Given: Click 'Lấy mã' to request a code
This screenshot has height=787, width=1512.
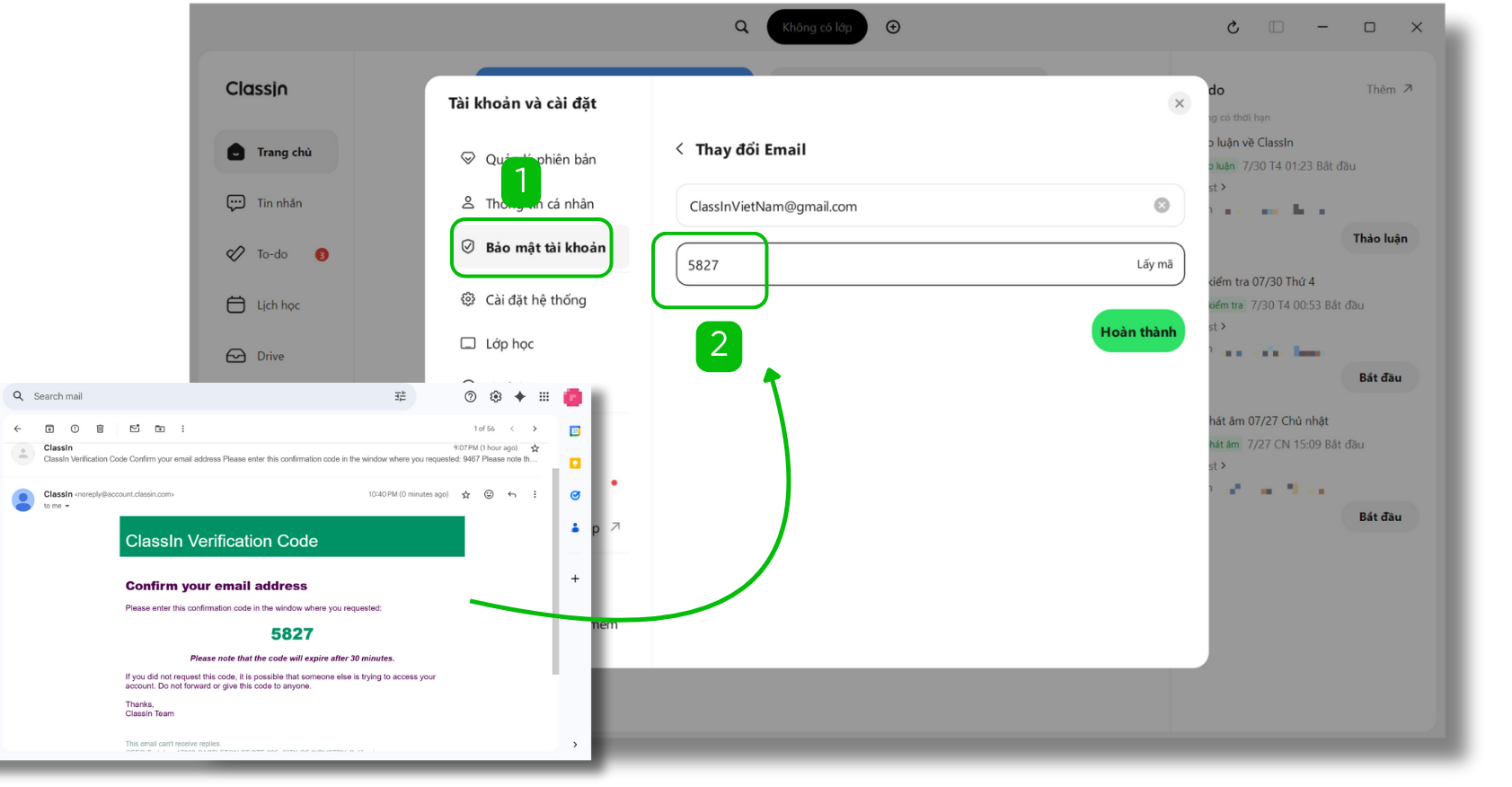Looking at the screenshot, I should coord(1154,264).
